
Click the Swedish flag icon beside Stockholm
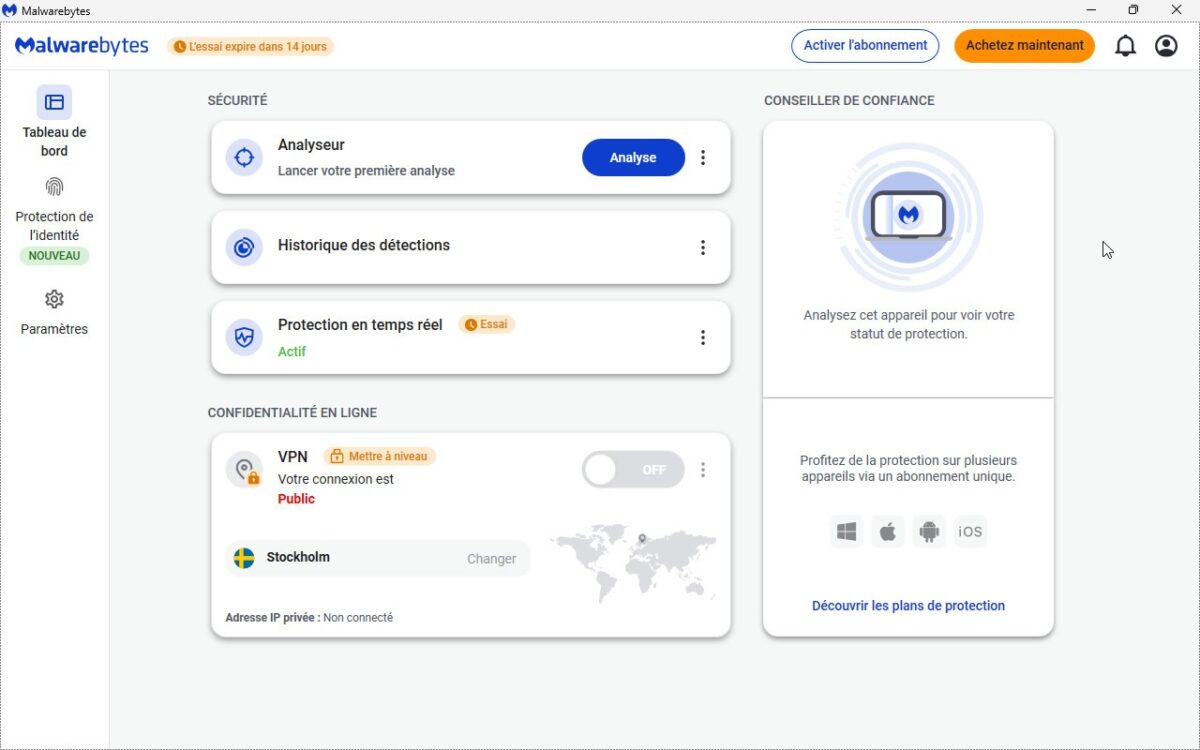244,558
